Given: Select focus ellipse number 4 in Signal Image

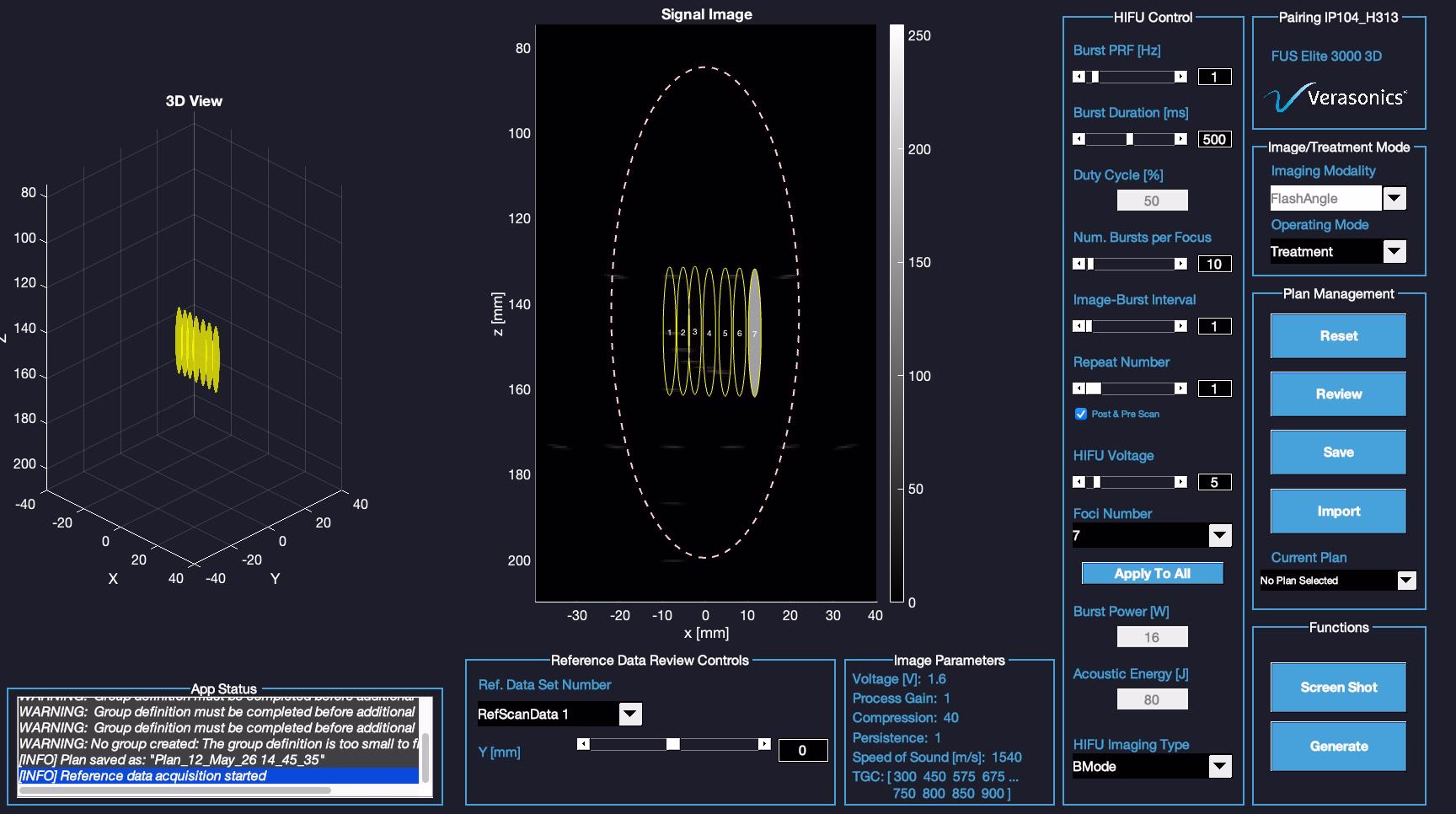Looking at the screenshot, I should point(709,334).
